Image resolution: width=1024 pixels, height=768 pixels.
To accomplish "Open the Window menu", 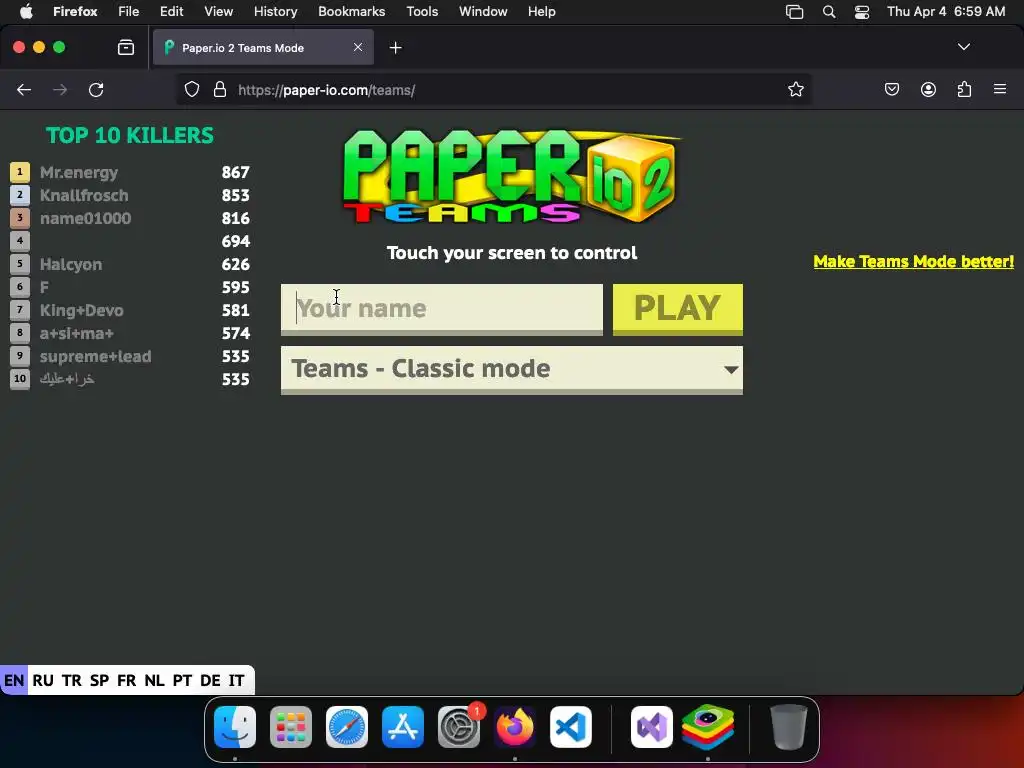I will pyautogui.click(x=483, y=11).
